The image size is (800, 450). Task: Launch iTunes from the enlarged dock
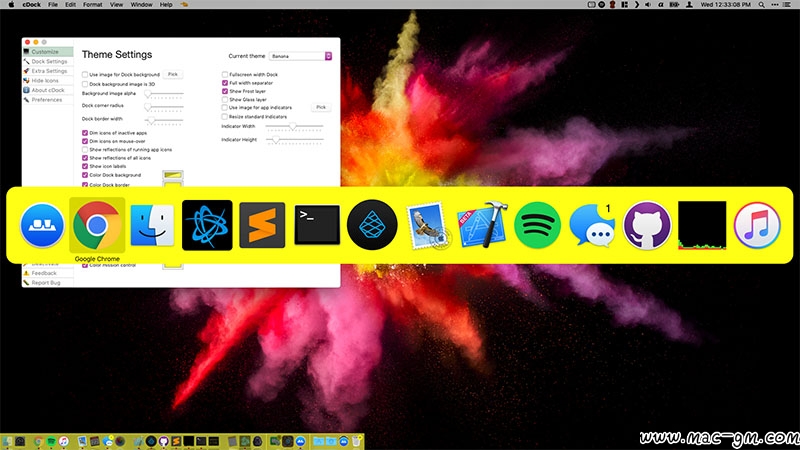[757, 225]
